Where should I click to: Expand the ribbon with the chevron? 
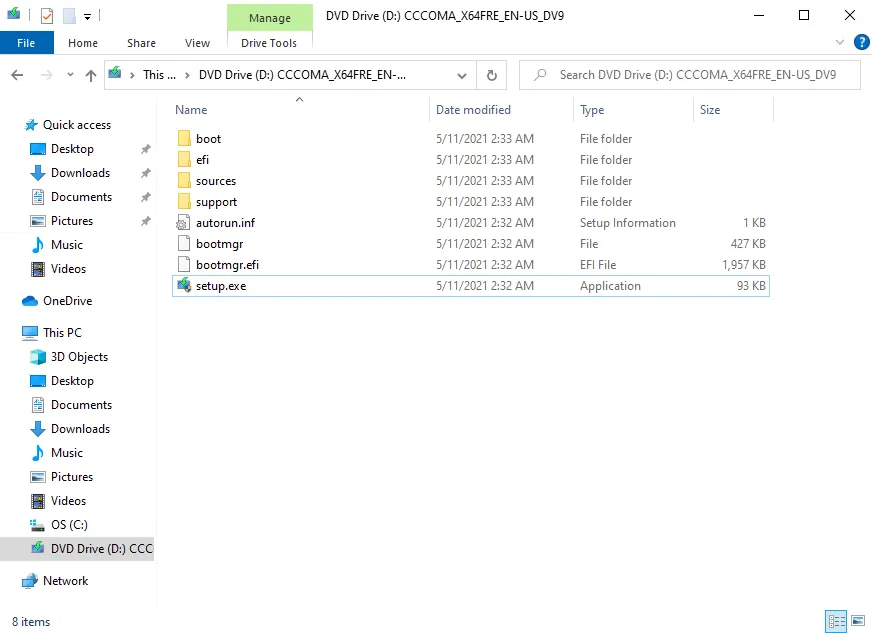click(x=840, y=42)
